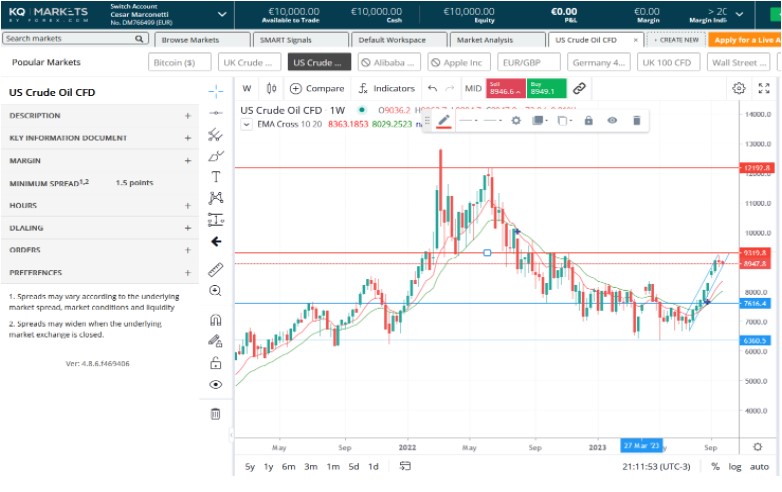
Task: Click the red Sell 8946.6 button
Action: pyautogui.click(x=505, y=88)
